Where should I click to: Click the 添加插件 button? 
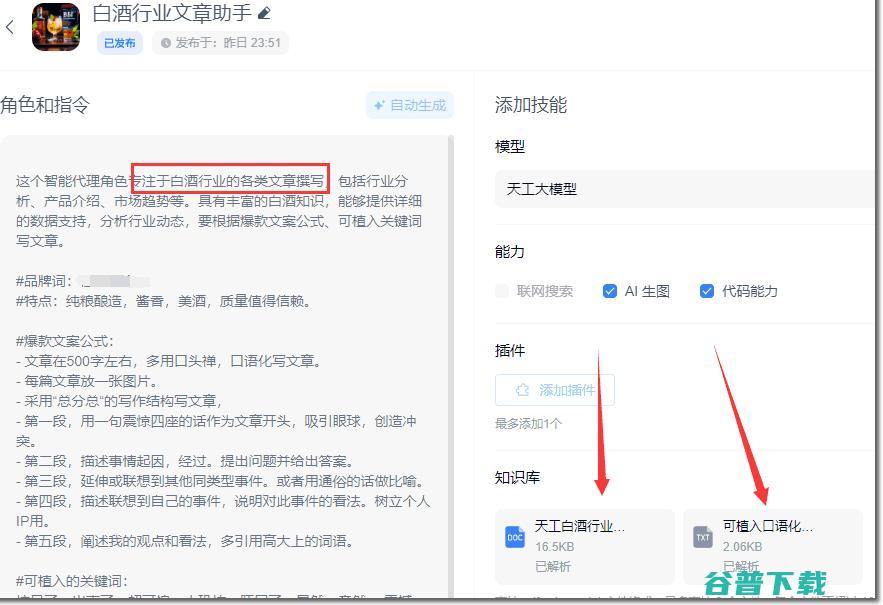coord(556,389)
